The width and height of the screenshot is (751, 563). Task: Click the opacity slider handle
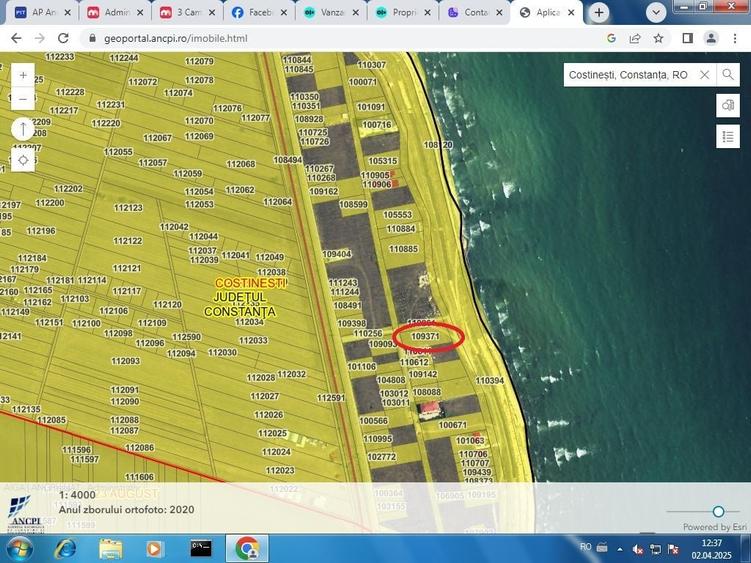[718, 511]
